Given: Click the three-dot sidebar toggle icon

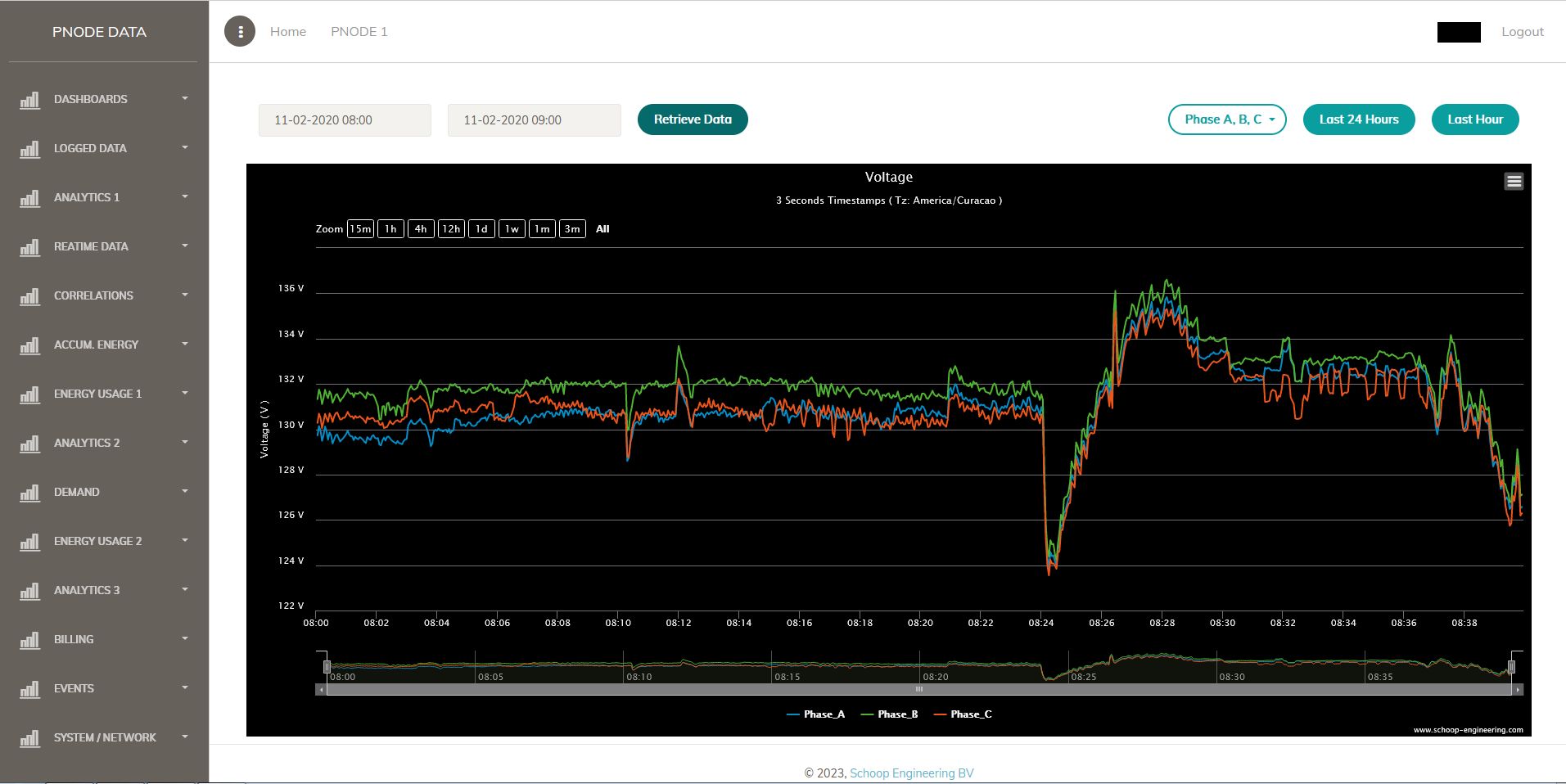Looking at the screenshot, I should [240, 32].
